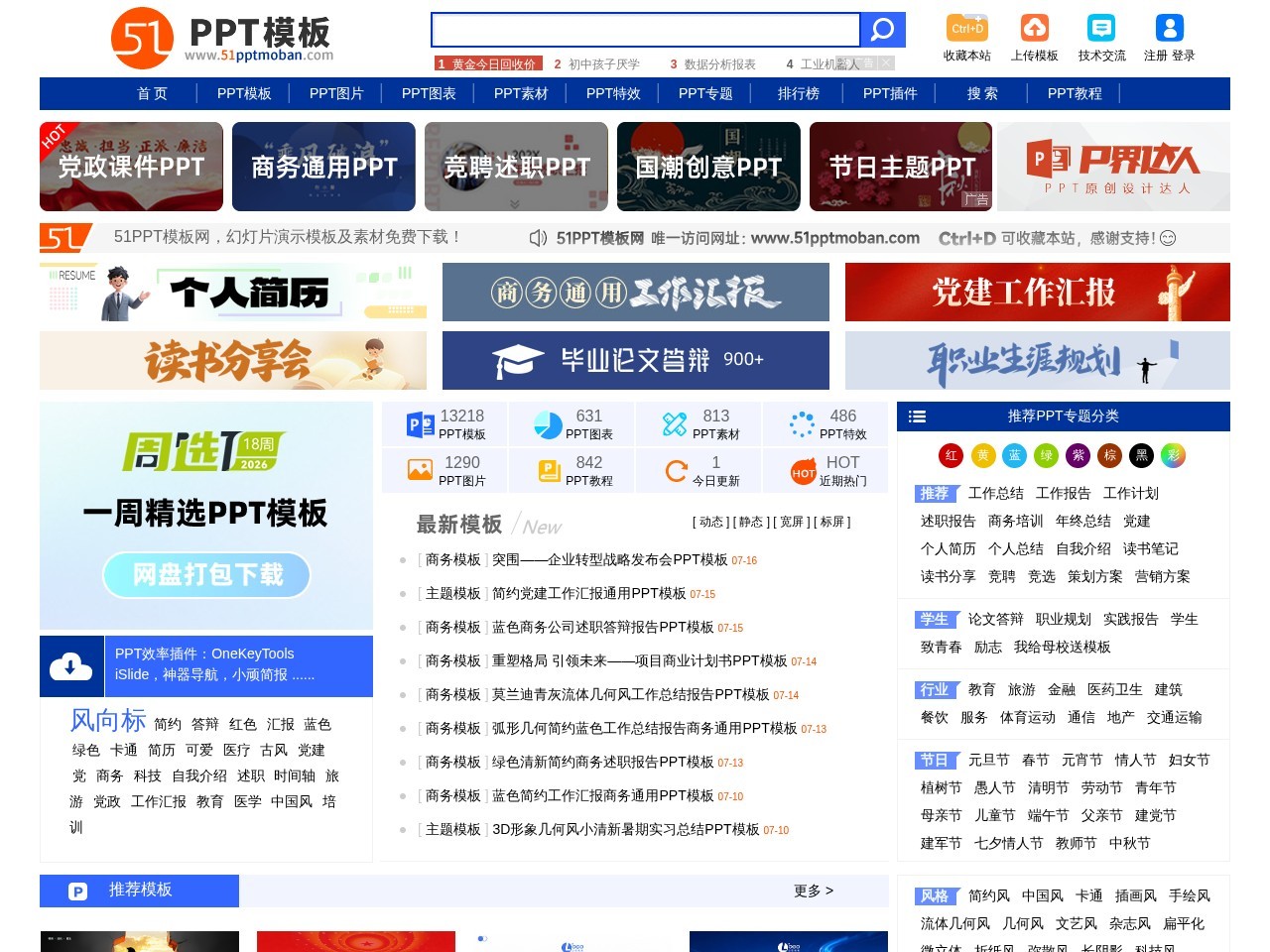Image resolution: width=1270 pixels, height=952 pixels.
Task: Click the register/login user icon
Action: [1169, 28]
